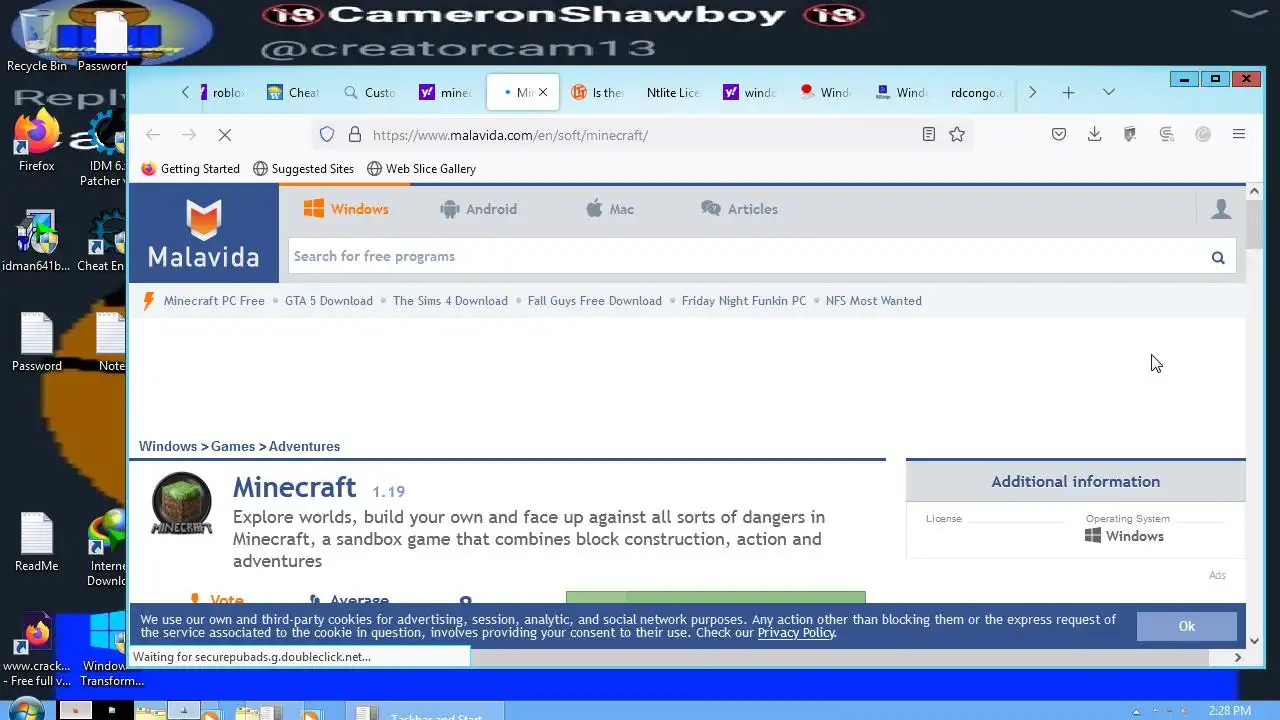
Task: Open 'NFS Most Wanted' link
Action: click(874, 301)
